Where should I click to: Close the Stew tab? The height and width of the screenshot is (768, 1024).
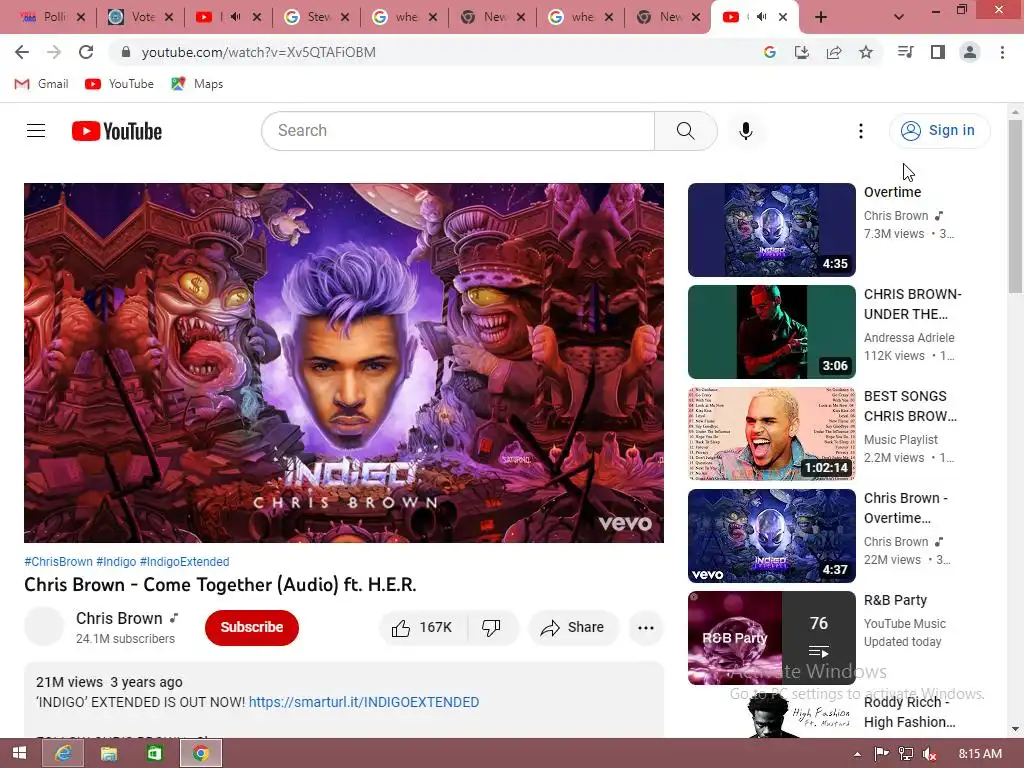coord(345,17)
